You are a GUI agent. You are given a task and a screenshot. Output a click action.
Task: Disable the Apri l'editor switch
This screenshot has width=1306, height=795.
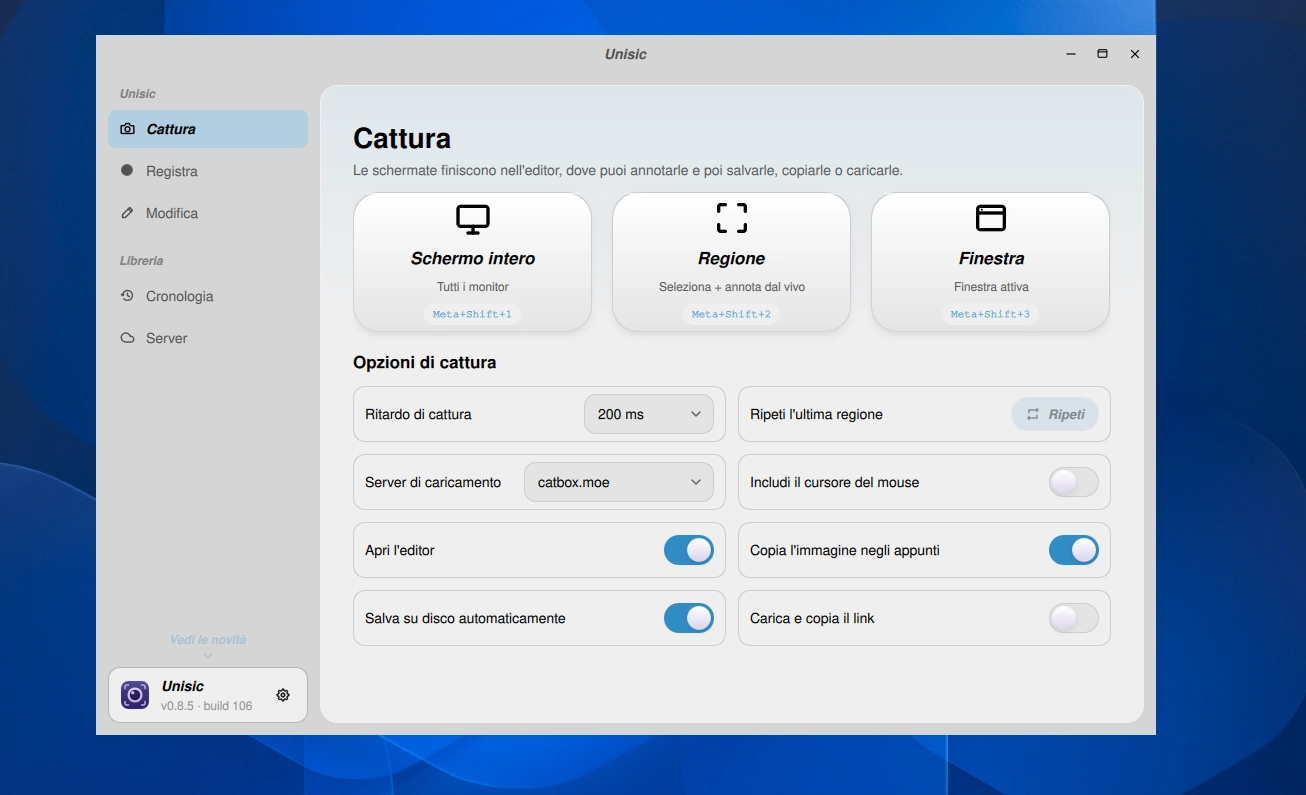click(689, 550)
